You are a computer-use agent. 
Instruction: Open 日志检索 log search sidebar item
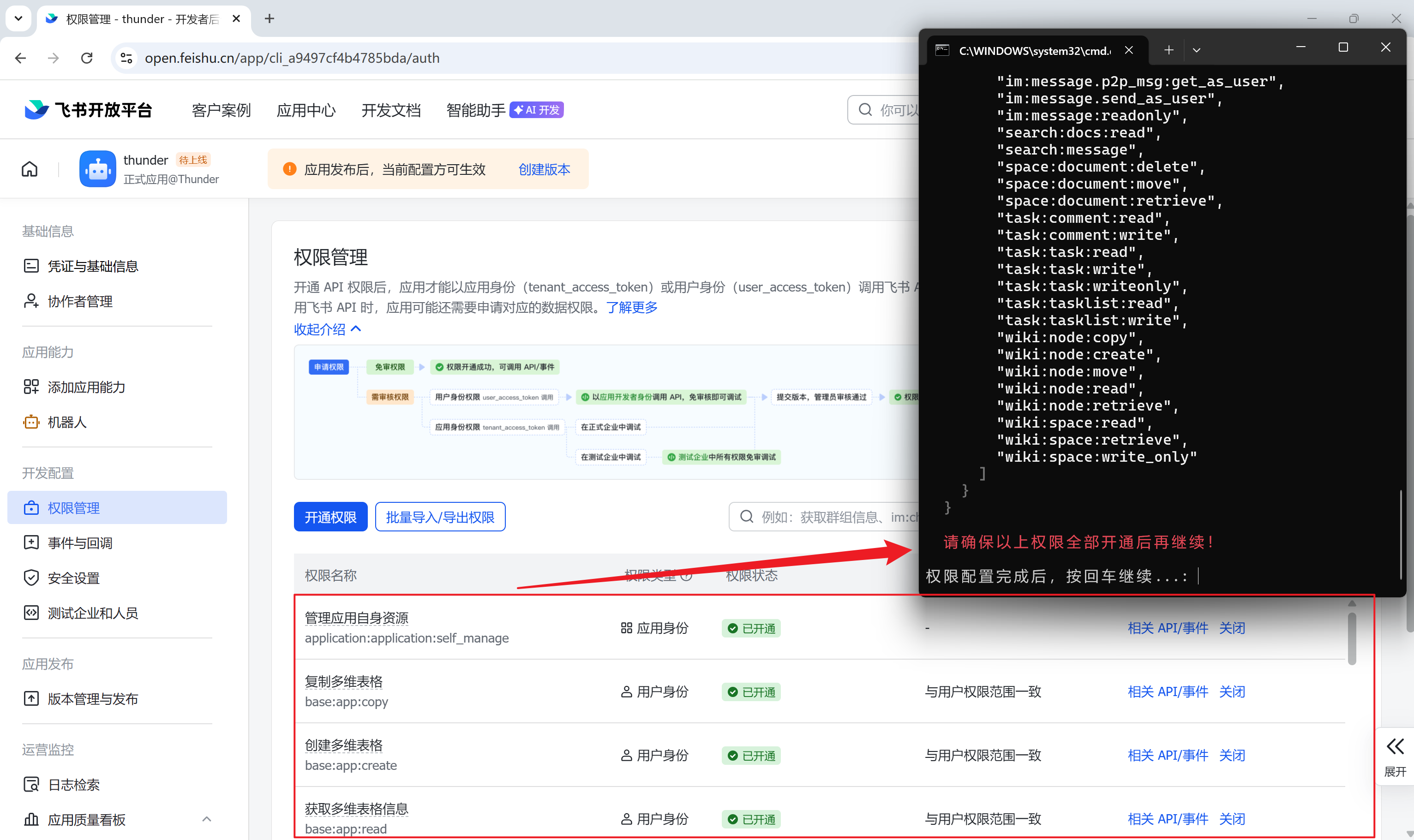74,785
